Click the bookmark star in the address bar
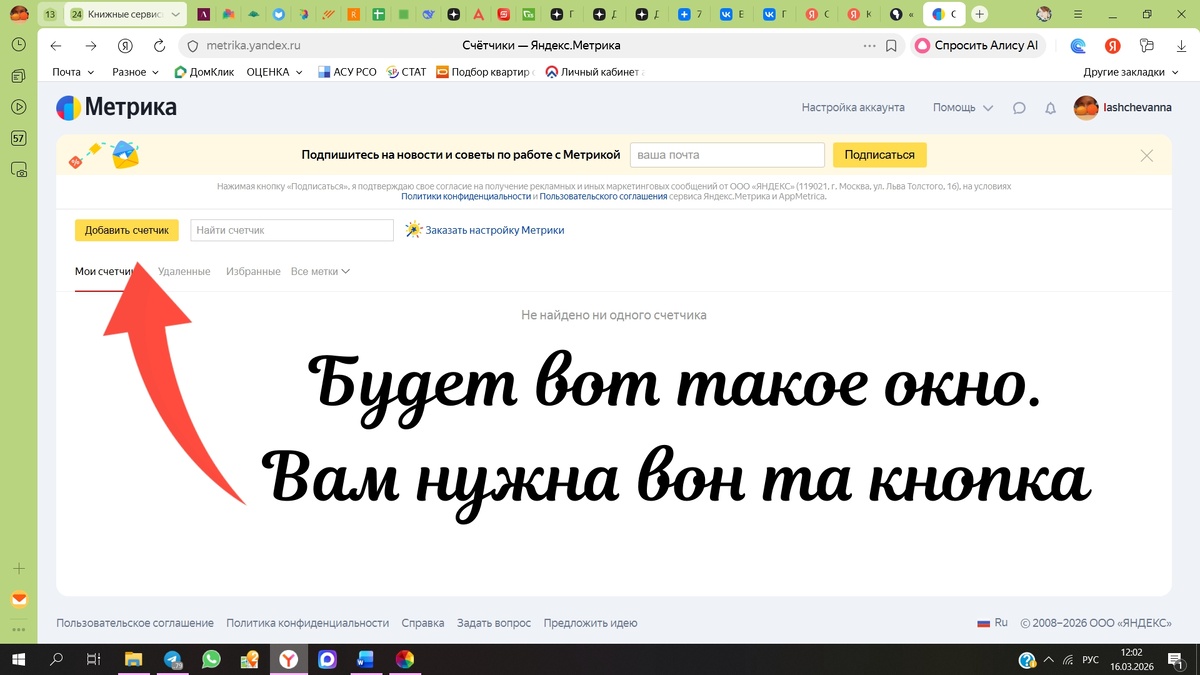 coord(890,45)
